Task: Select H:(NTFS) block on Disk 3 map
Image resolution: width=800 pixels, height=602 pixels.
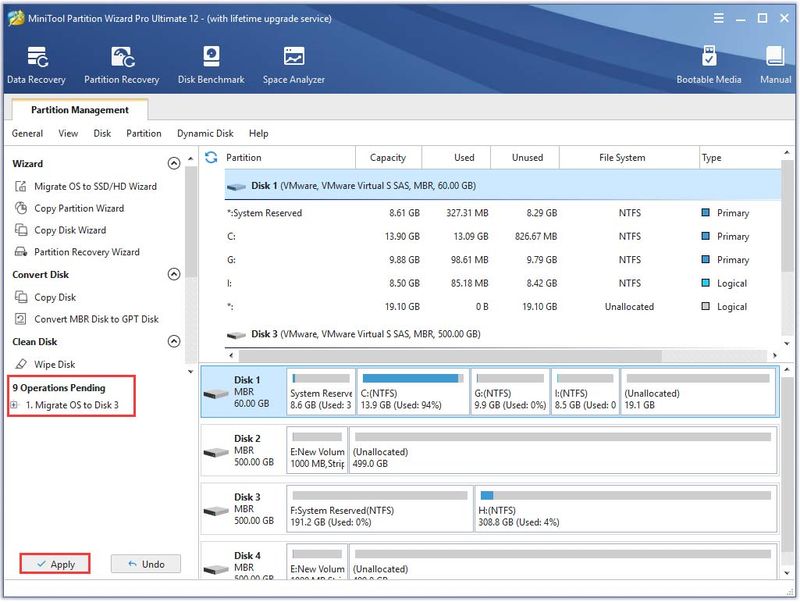Action: click(x=626, y=509)
